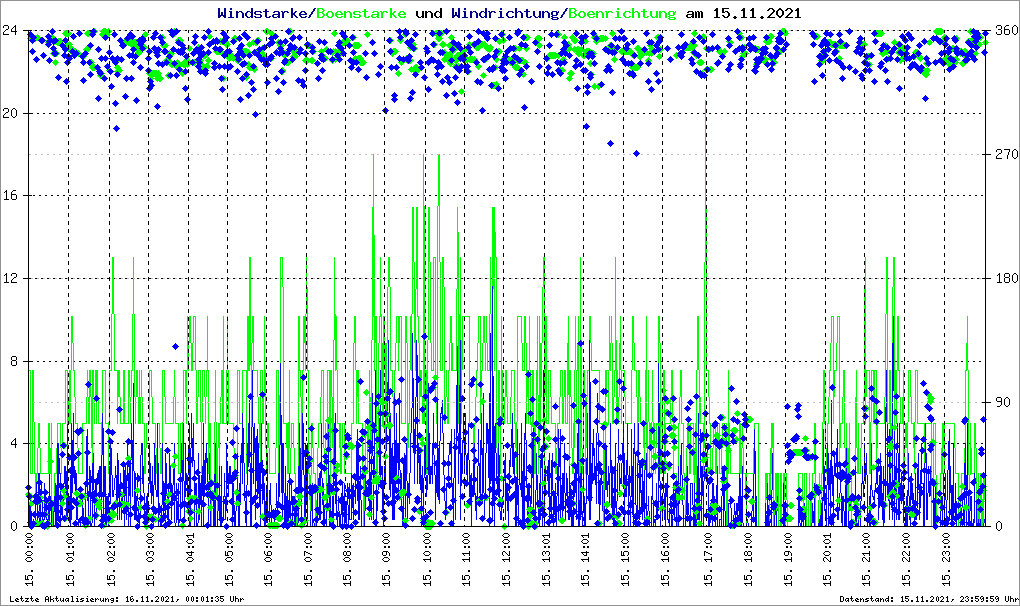Click the '12' wind speed axis label
Screen dimensions: 1020x606
pyautogui.click(x=10, y=278)
